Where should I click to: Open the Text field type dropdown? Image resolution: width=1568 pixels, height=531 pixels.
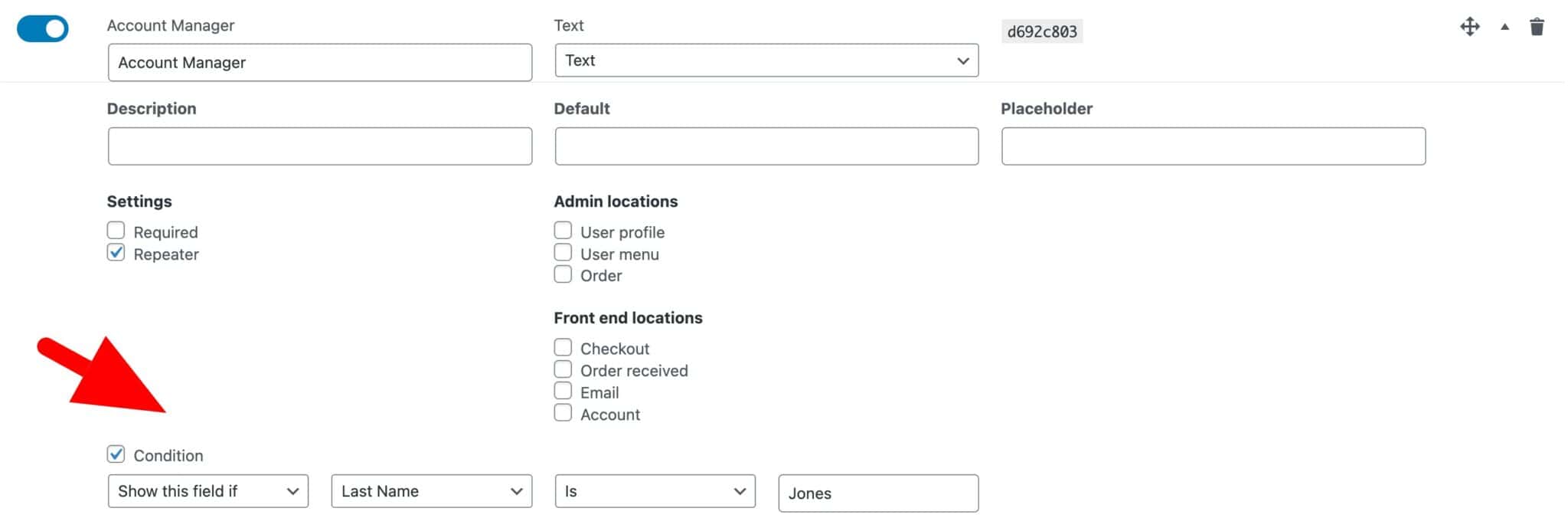[x=766, y=61]
